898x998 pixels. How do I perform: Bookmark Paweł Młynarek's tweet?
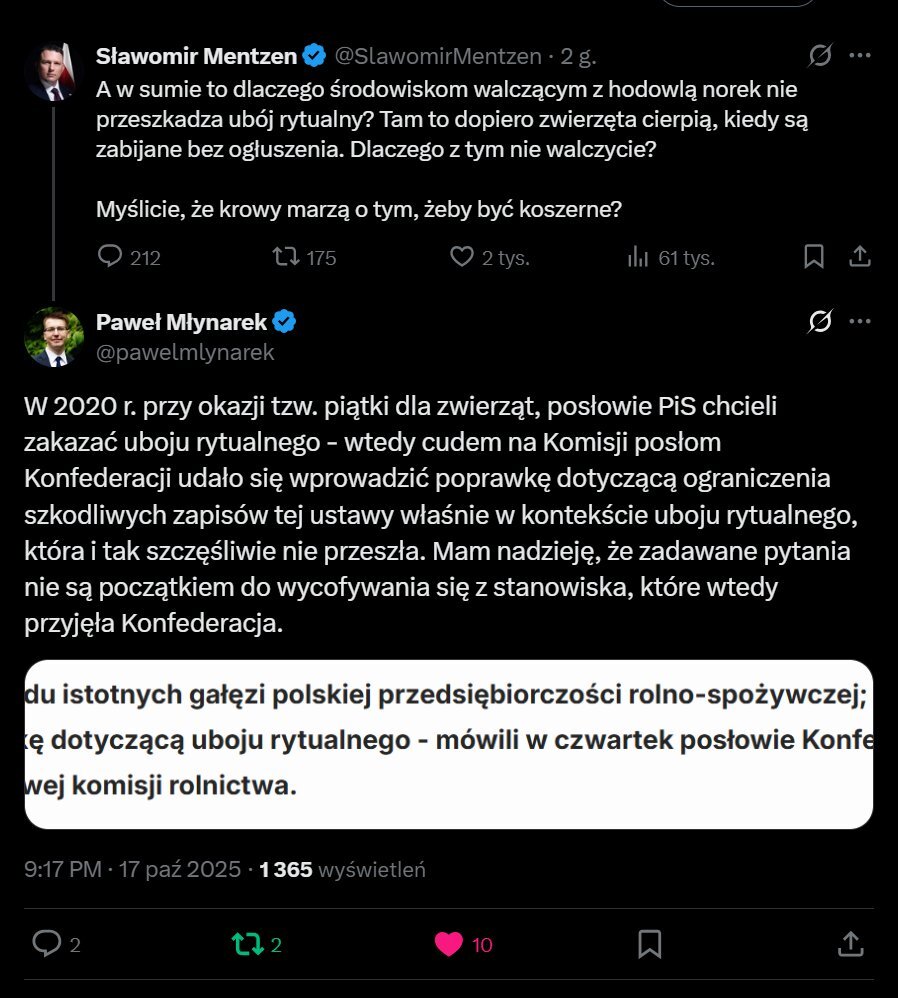click(649, 943)
